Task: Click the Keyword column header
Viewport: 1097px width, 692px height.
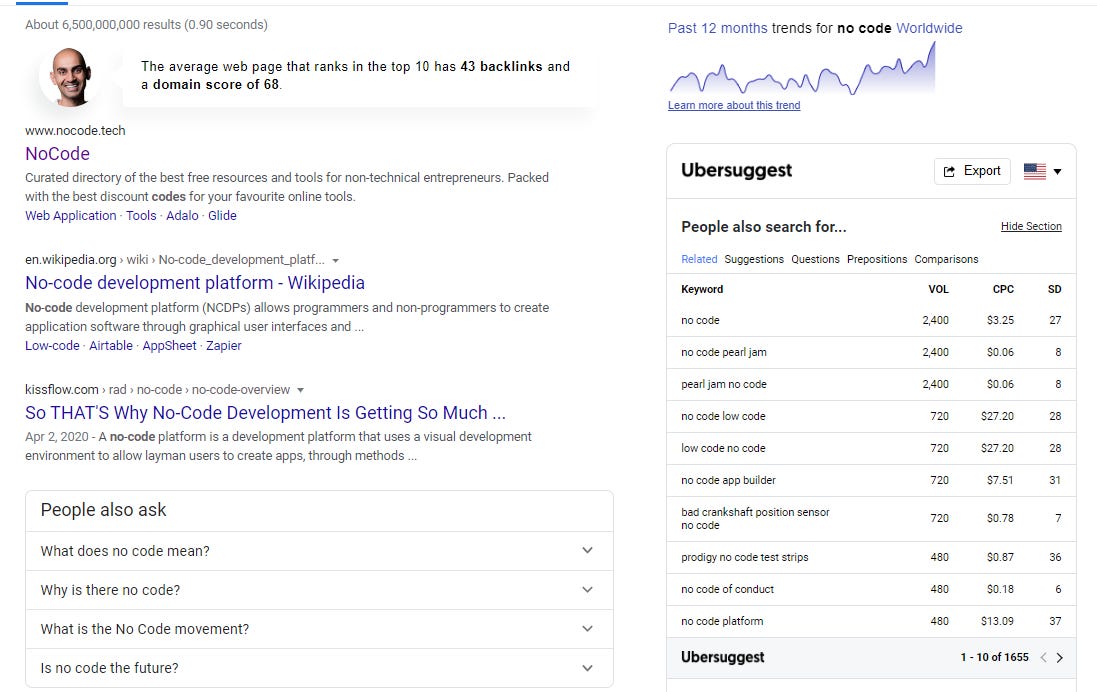Action: click(702, 290)
